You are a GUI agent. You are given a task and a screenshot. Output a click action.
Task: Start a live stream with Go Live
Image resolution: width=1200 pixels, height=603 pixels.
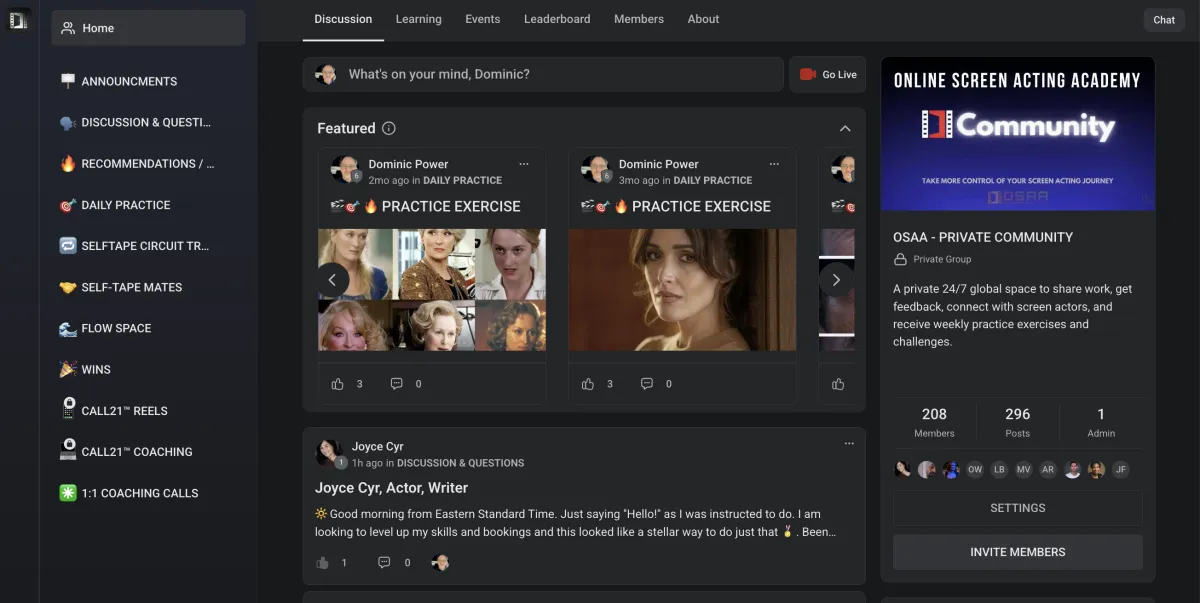[x=828, y=74]
